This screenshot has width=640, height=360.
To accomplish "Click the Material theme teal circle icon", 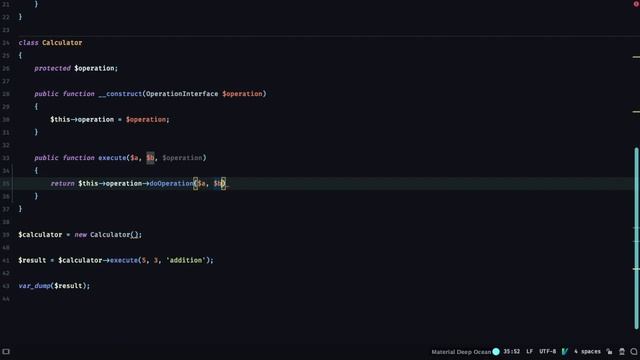I will tap(496, 351).
